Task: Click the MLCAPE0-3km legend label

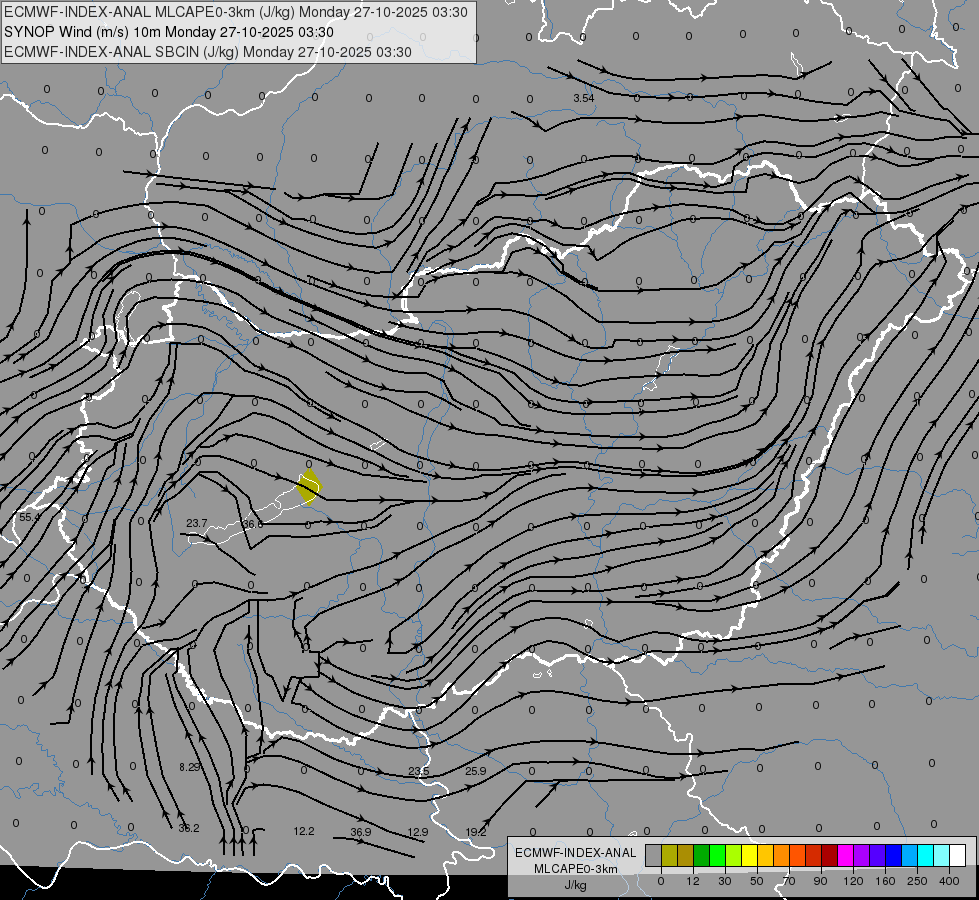Action: click(x=576, y=869)
